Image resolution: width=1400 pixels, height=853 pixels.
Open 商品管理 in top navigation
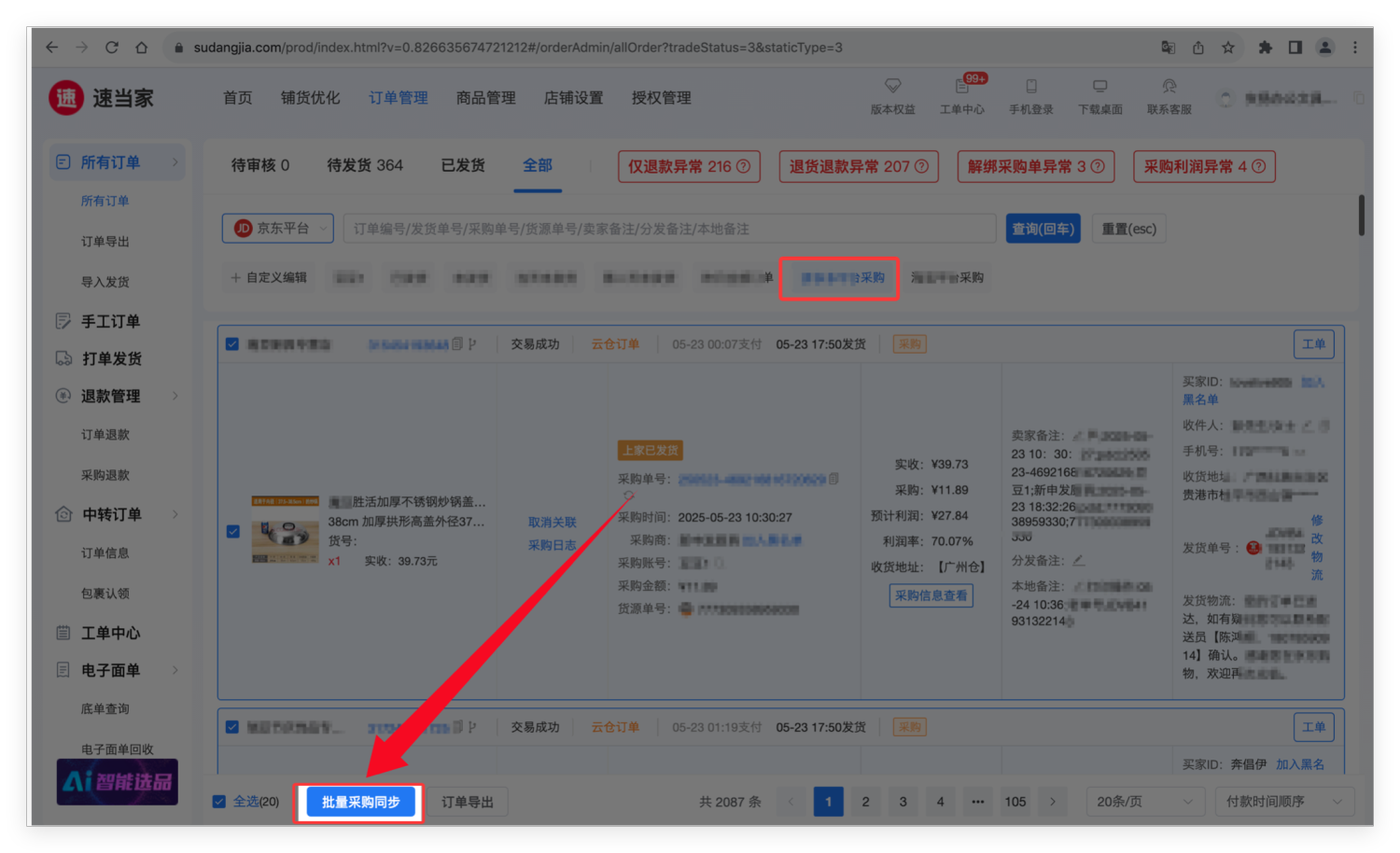point(485,98)
